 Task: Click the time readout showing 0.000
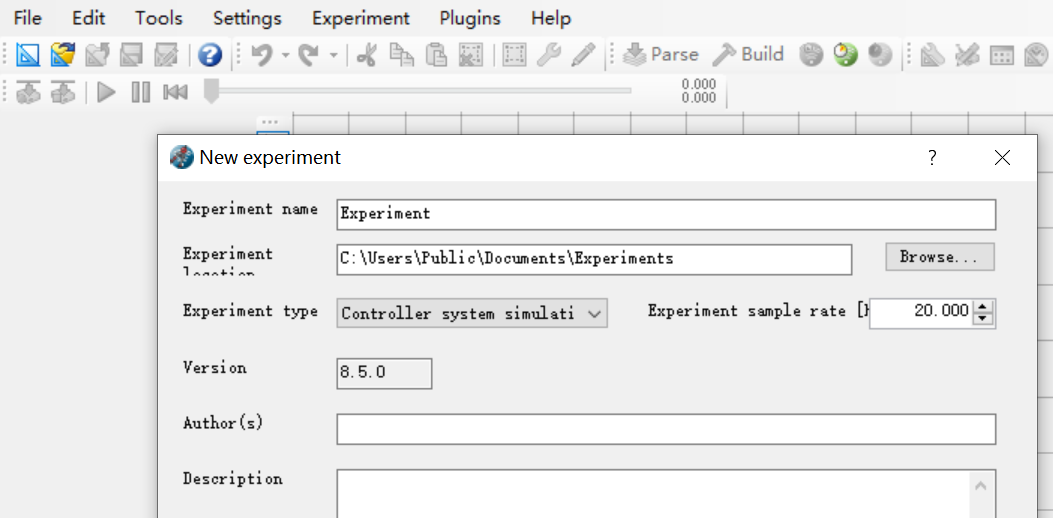[698, 91]
